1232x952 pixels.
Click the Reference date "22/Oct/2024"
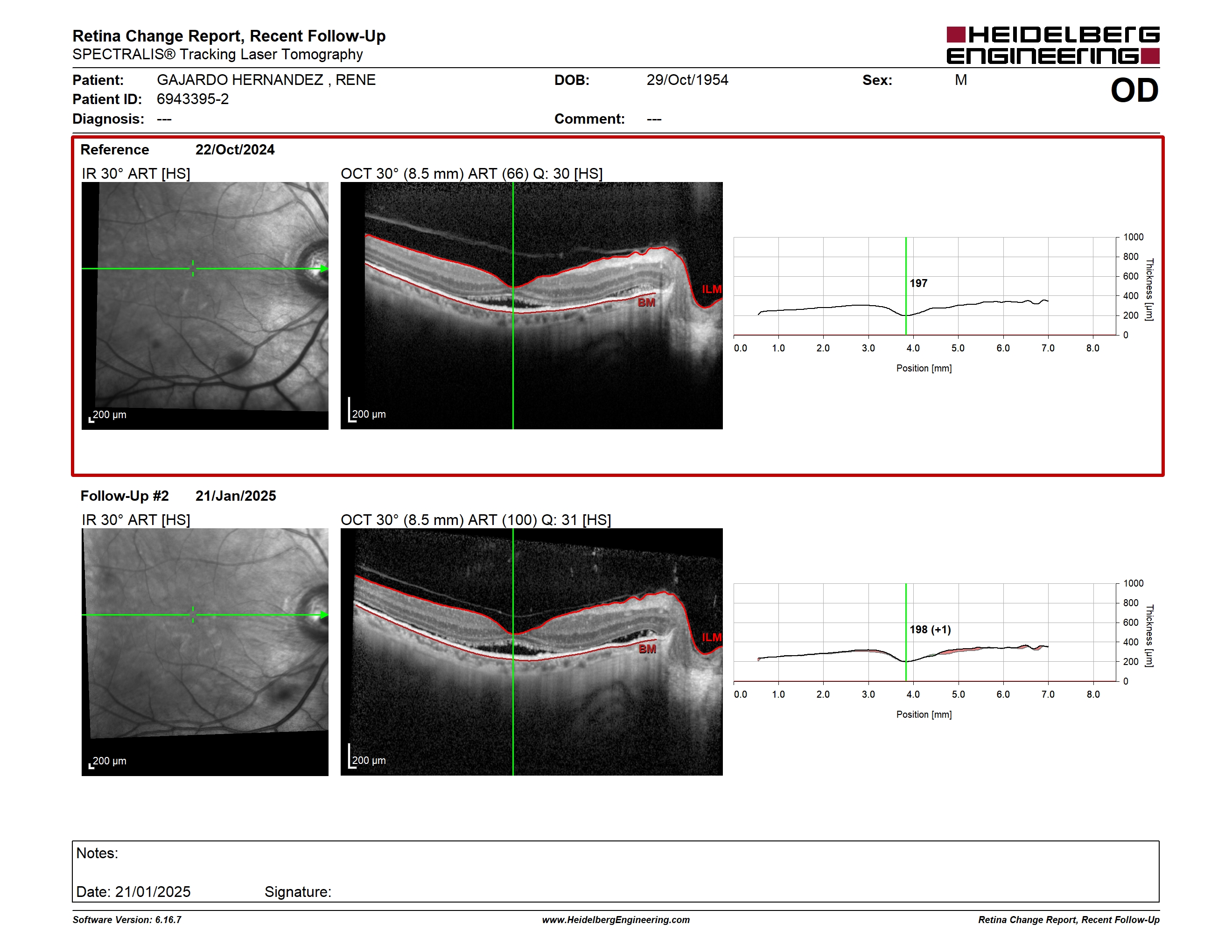(x=235, y=149)
